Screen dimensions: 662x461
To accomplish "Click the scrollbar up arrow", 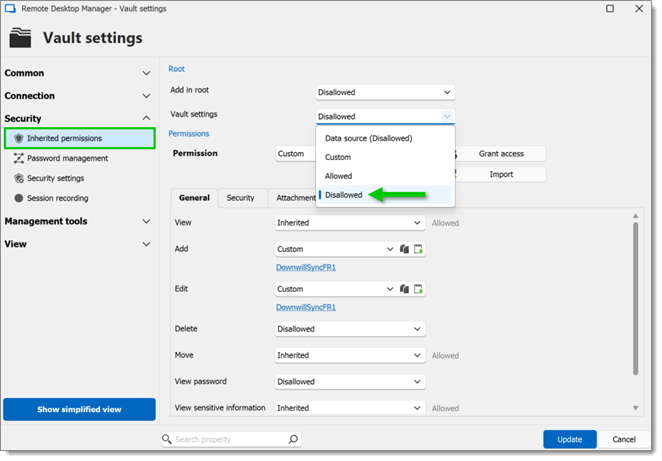I will tap(635, 216).
